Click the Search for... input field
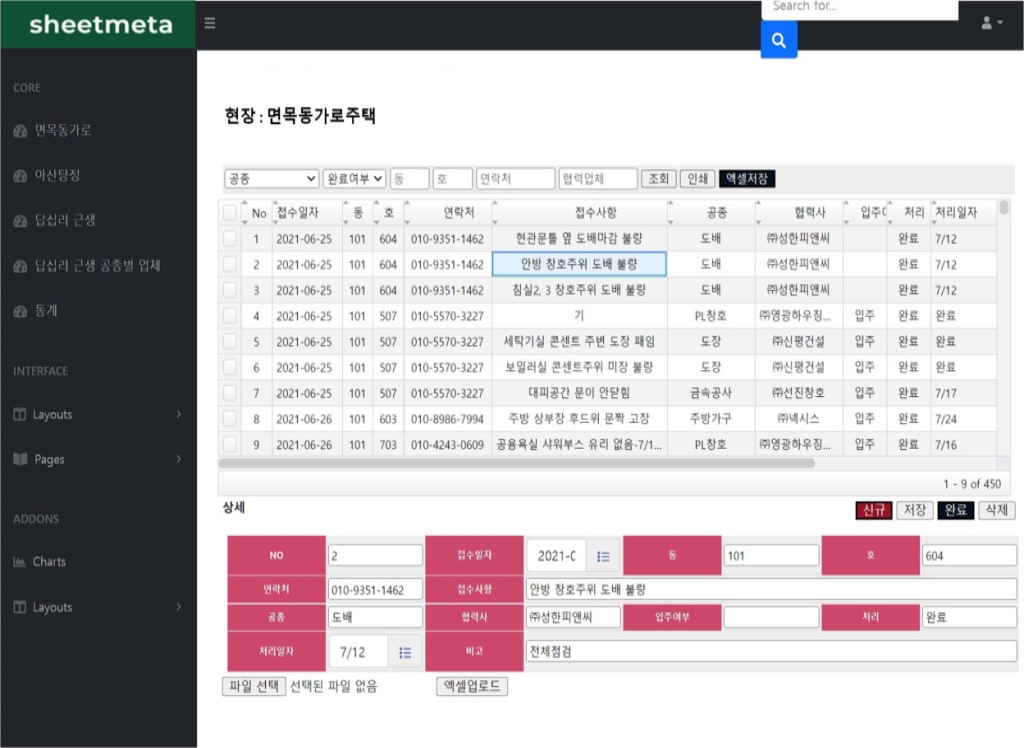The height and width of the screenshot is (748, 1024). tap(859, 9)
